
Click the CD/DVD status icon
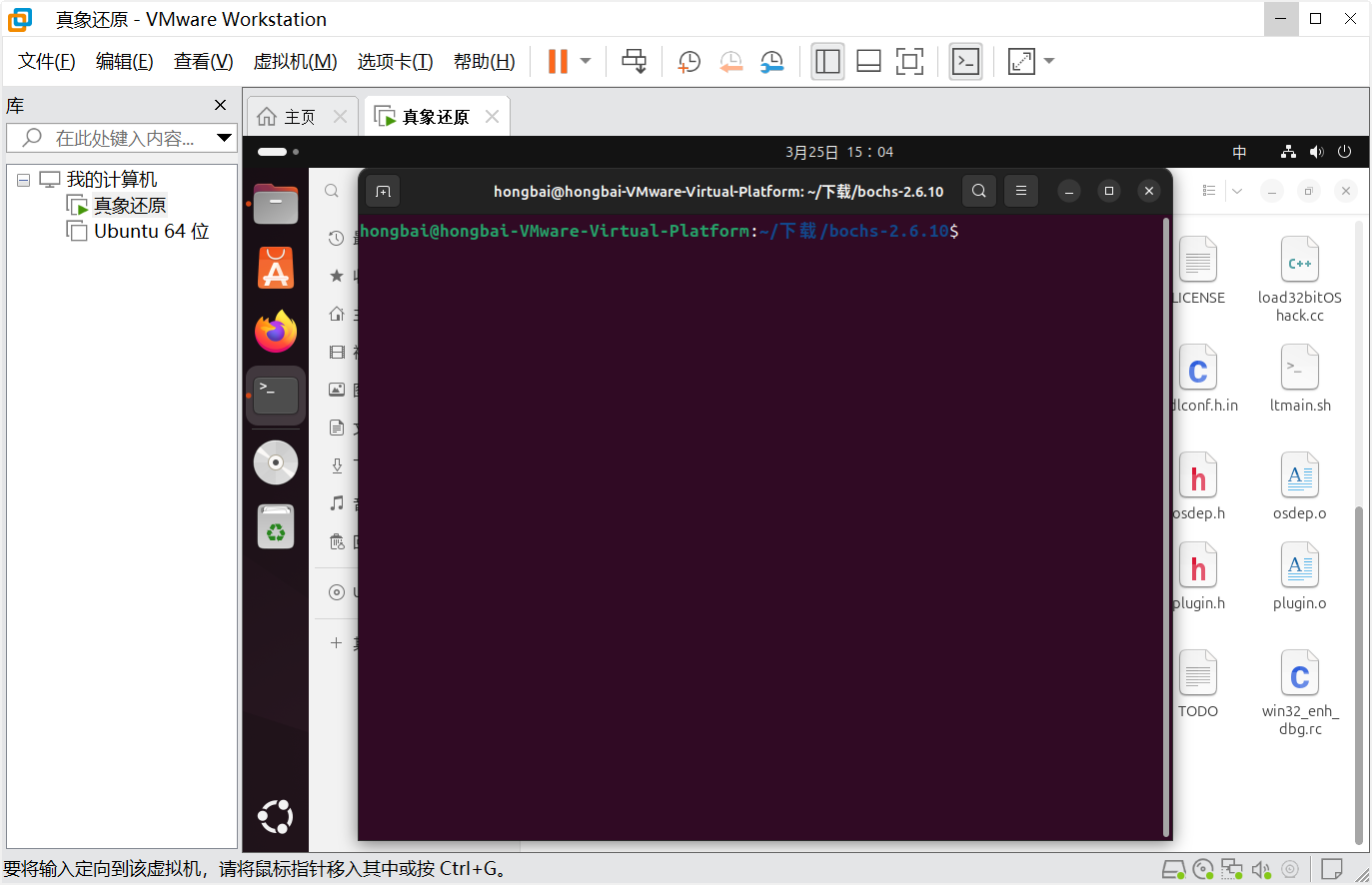1203,870
